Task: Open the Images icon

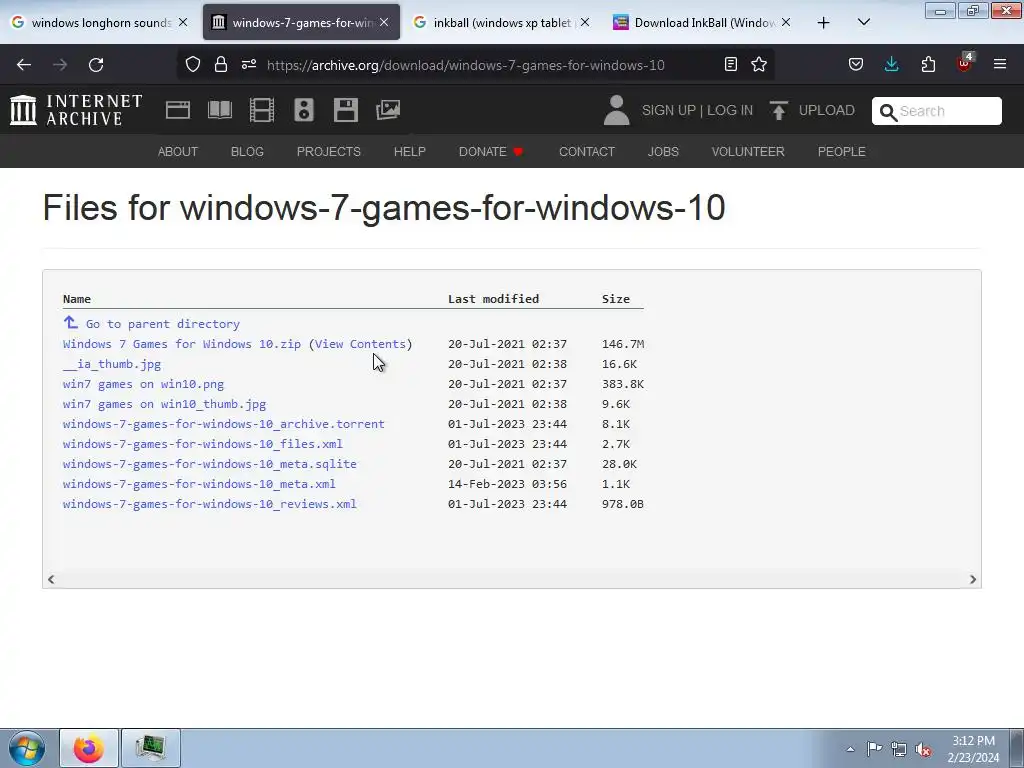Action: [x=388, y=110]
